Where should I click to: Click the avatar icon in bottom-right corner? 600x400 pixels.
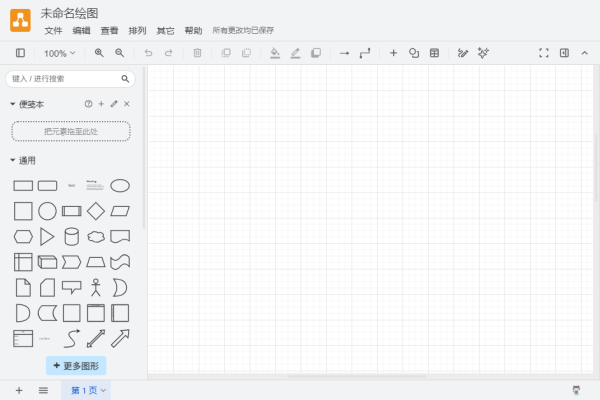point(576,390)
